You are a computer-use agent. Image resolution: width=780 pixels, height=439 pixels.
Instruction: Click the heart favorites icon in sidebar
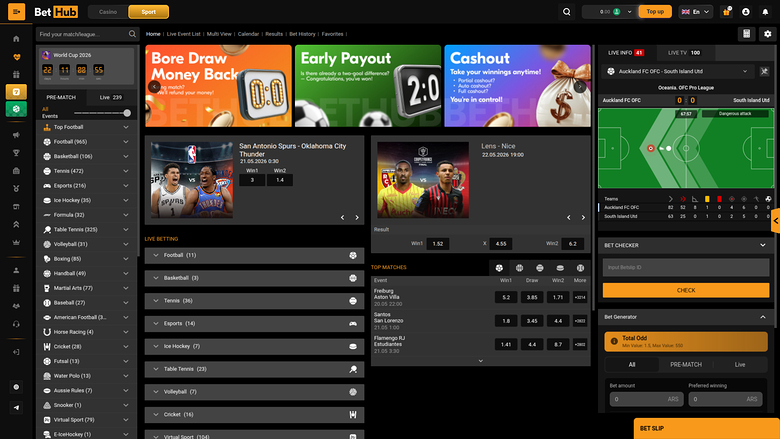[x=16, y=57]
